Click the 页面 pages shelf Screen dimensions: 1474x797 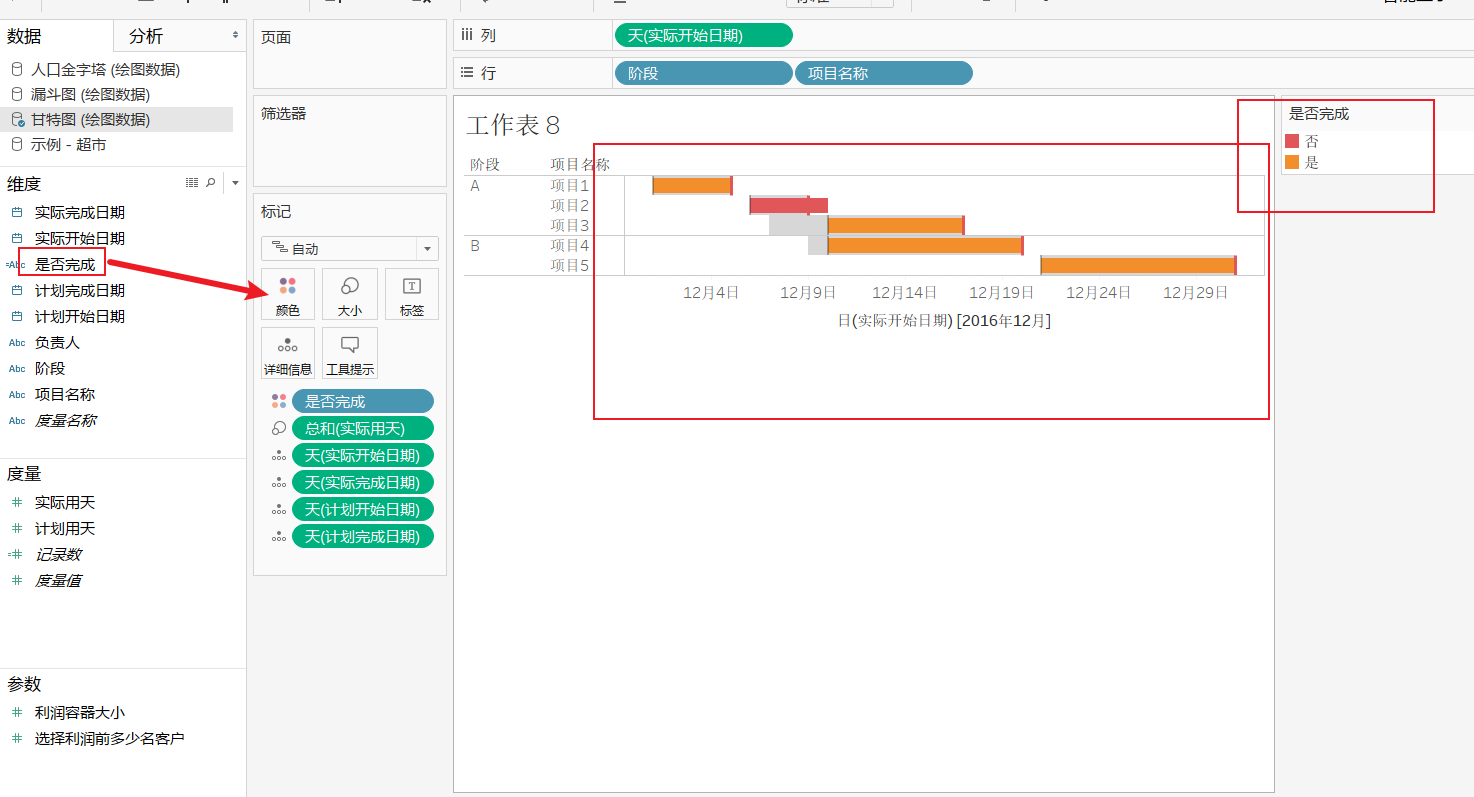click(350, 54)
